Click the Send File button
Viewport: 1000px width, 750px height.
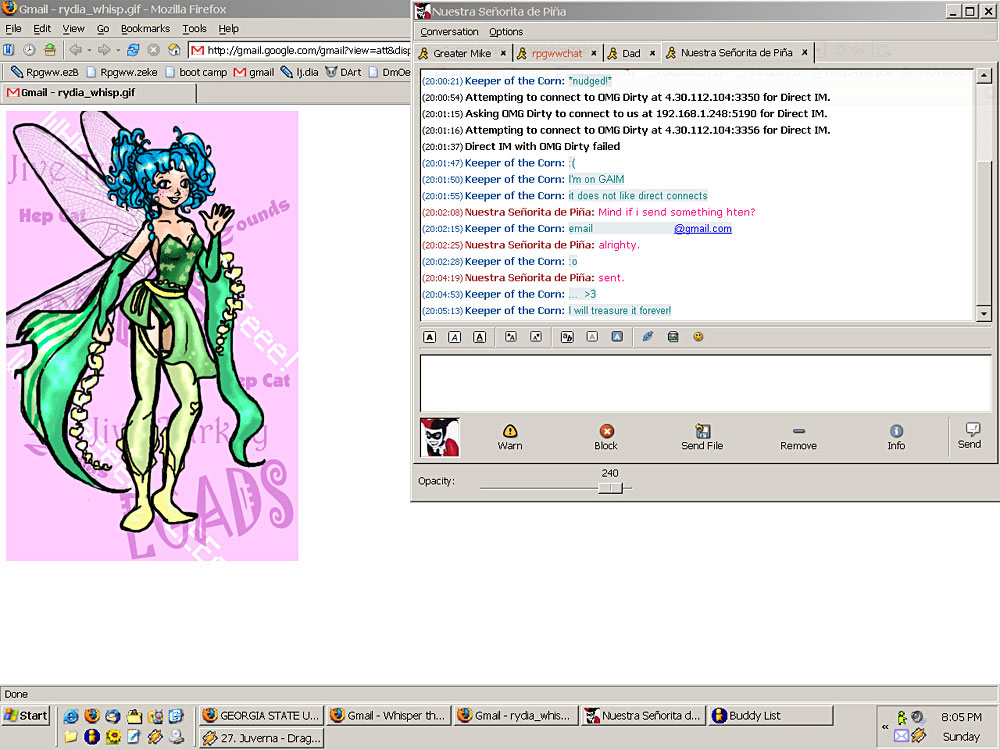tap(702, 438)
